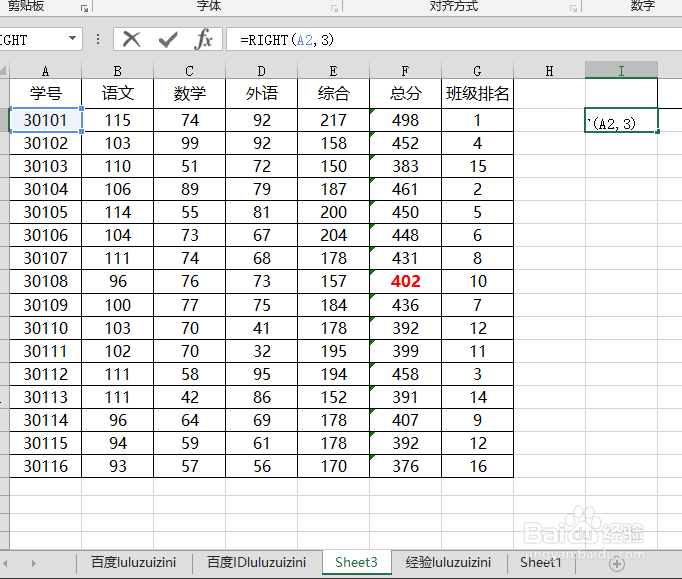The height and width of the screenshot is (579, 682).
Task: Click the Select All corner triangle
Action: (x=3, y=71)
